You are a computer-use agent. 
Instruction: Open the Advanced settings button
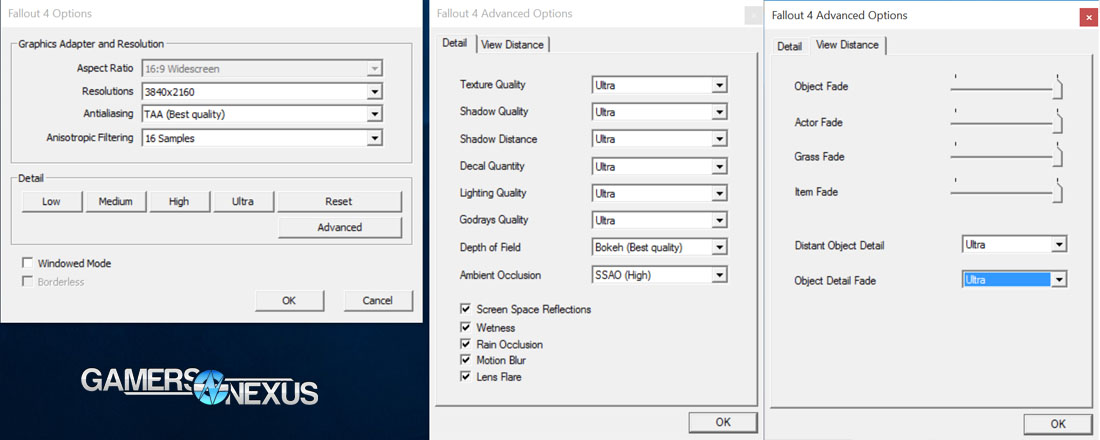(340, 227)
